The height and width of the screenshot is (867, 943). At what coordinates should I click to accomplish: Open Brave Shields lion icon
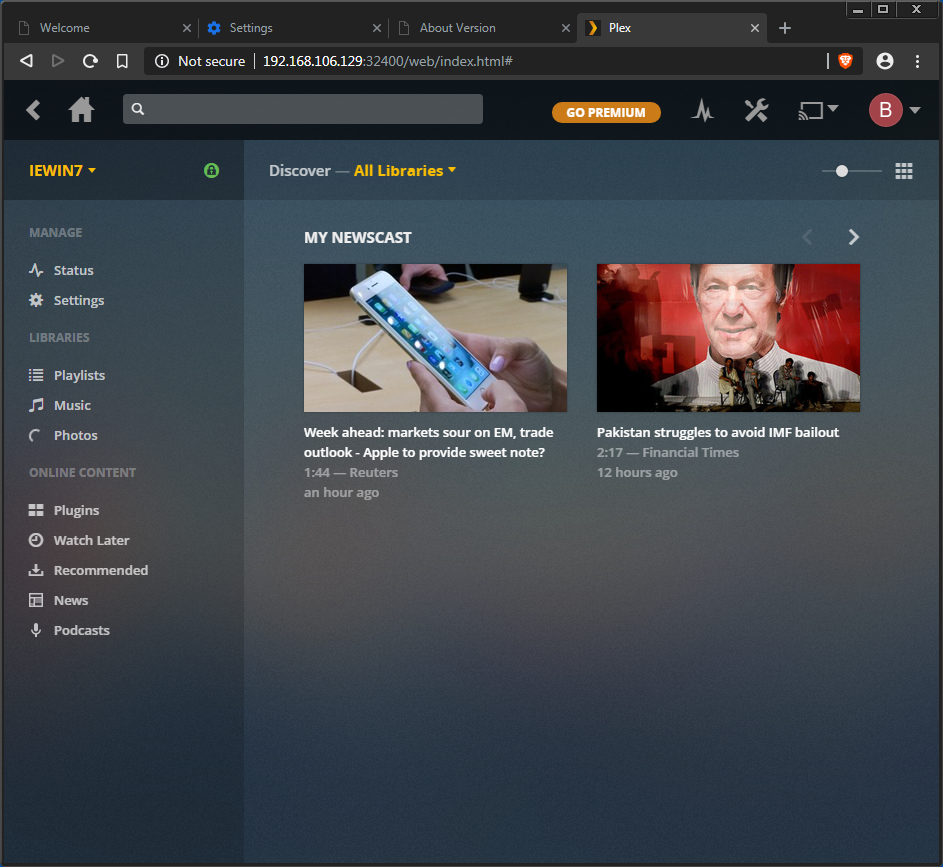(x=845, y=61)
